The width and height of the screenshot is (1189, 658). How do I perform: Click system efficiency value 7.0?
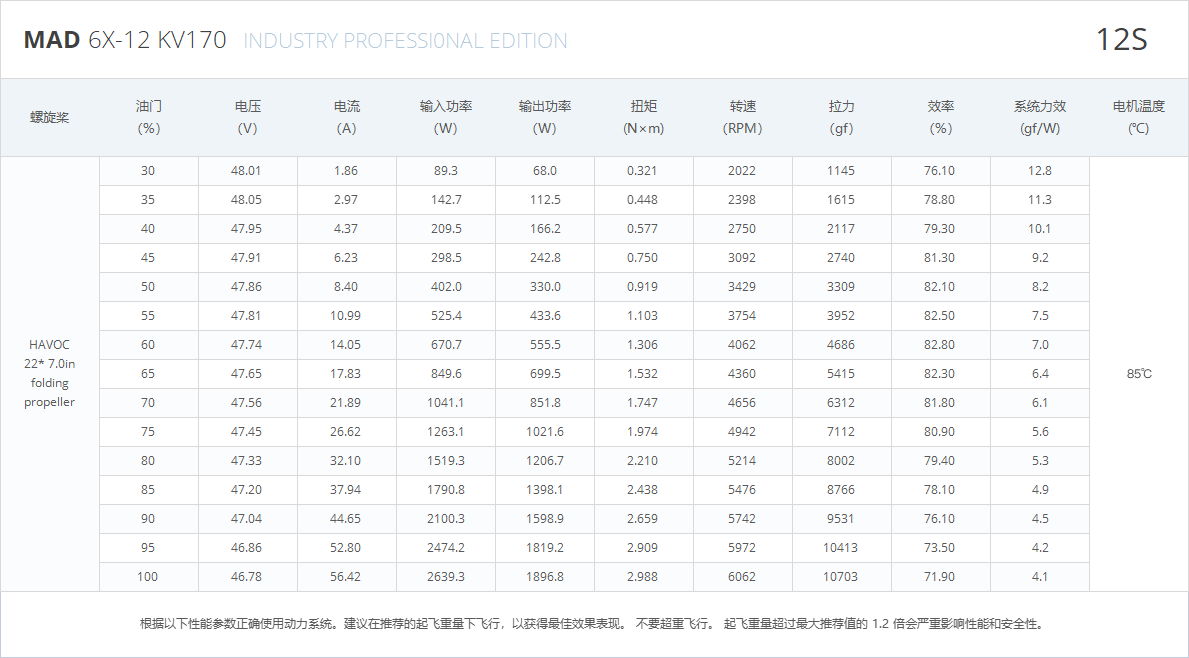pyautogui.click(x=1040, y=344)
